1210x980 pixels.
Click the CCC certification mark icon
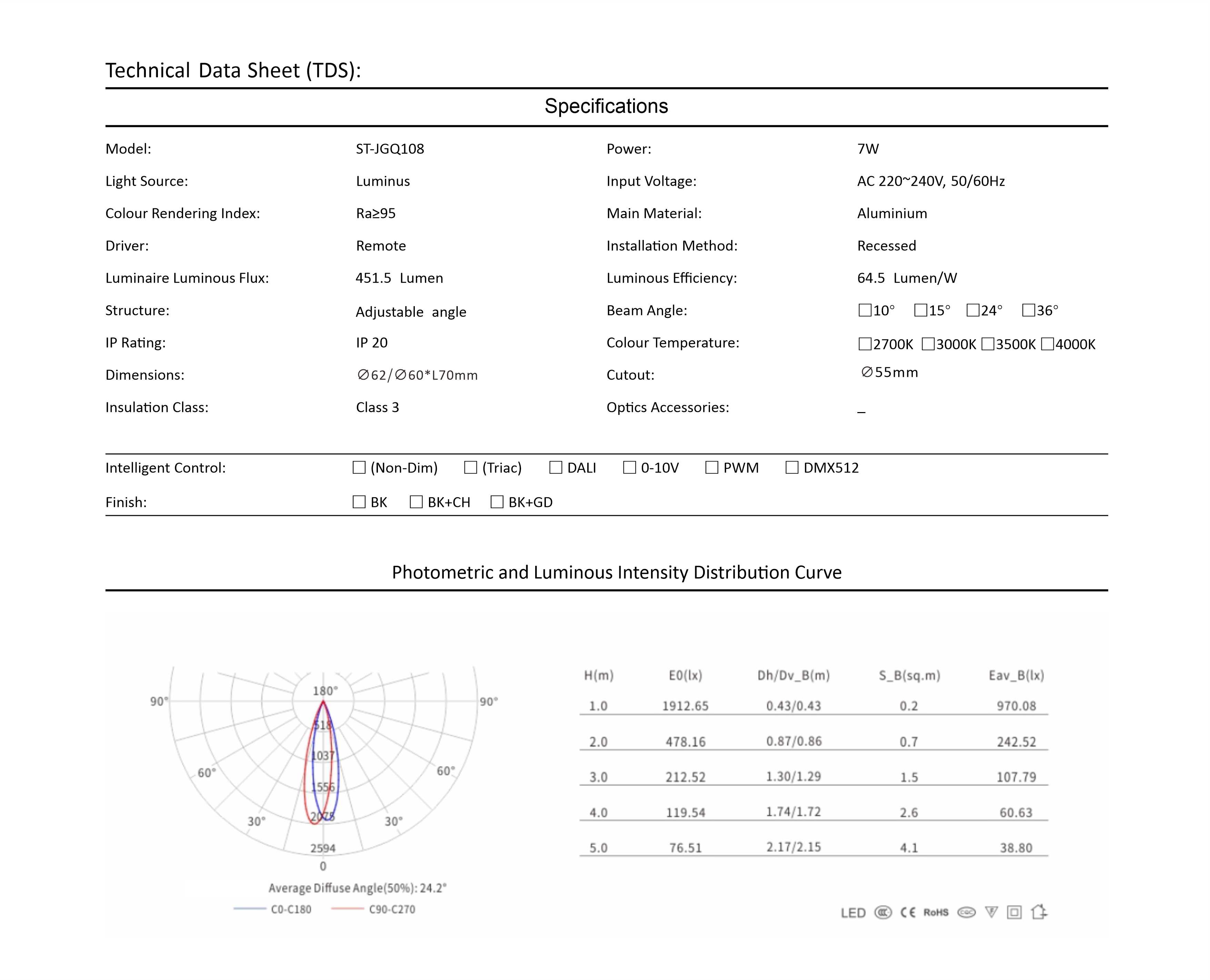(x=883, y=912)
